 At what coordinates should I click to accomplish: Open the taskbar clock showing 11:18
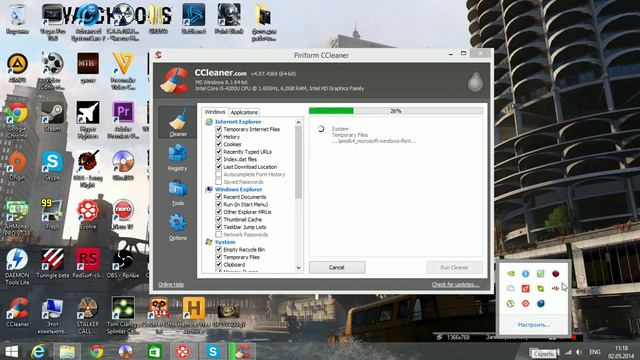click(x=621, y=352)
